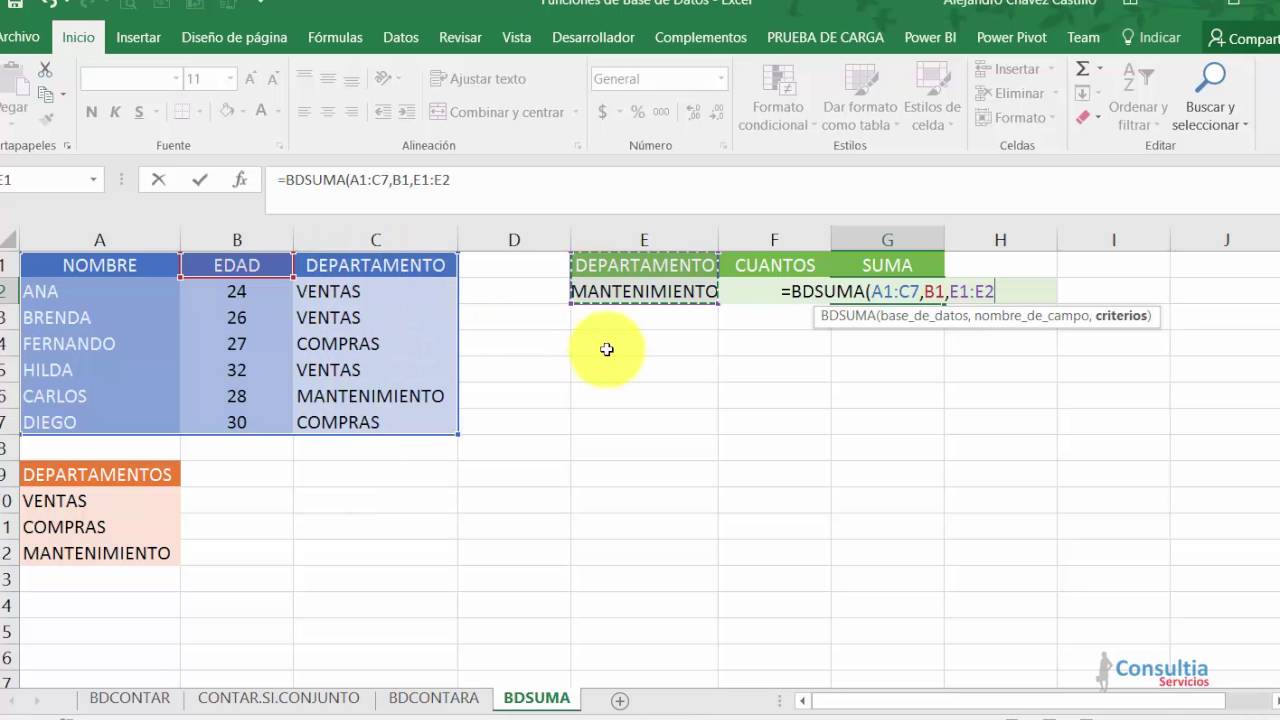Open the Vista ribbon tab
Image resolution: width=1280 pixels, height=720 pixels.
tap(516, 37)
